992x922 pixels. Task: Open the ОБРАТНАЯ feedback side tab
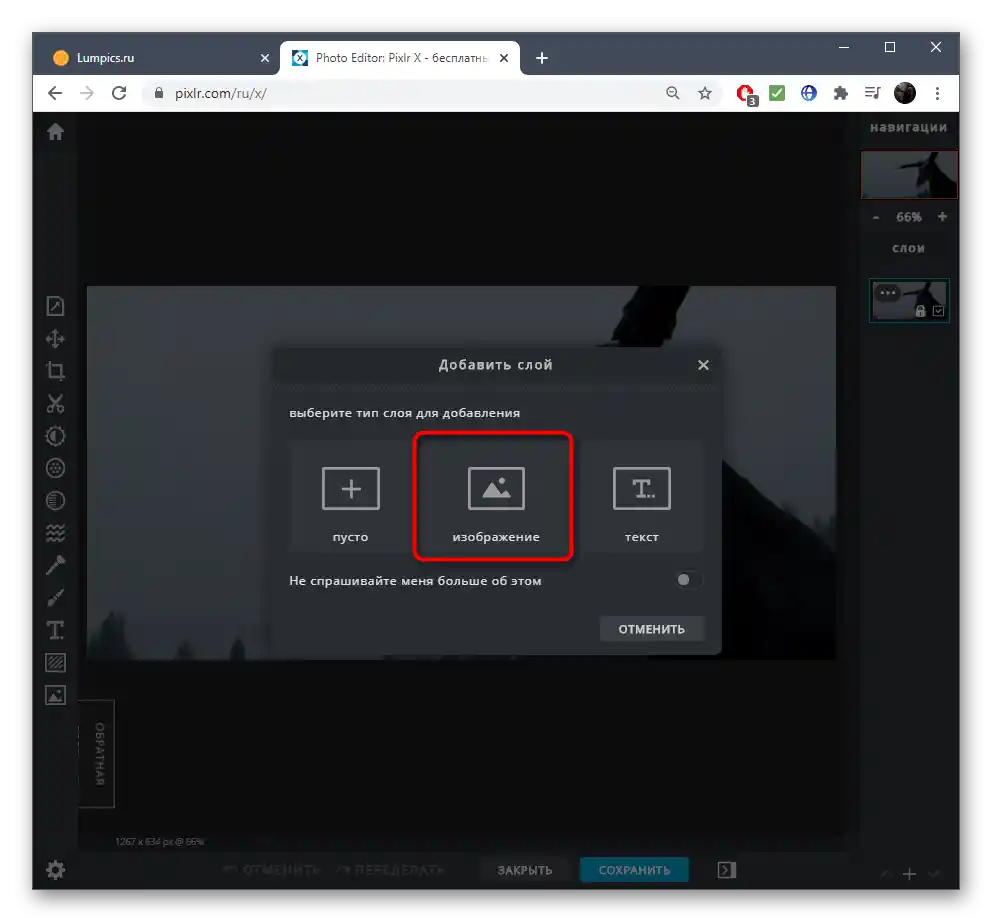coord(97,754)
